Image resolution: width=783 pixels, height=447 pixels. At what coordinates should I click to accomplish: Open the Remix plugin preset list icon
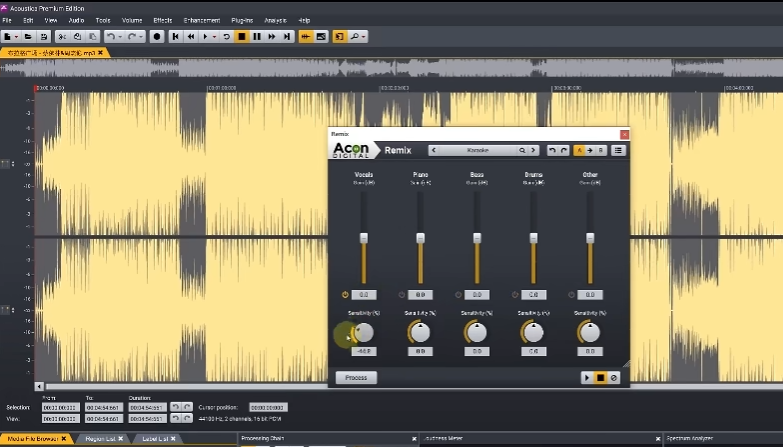[x=619, y=150]
